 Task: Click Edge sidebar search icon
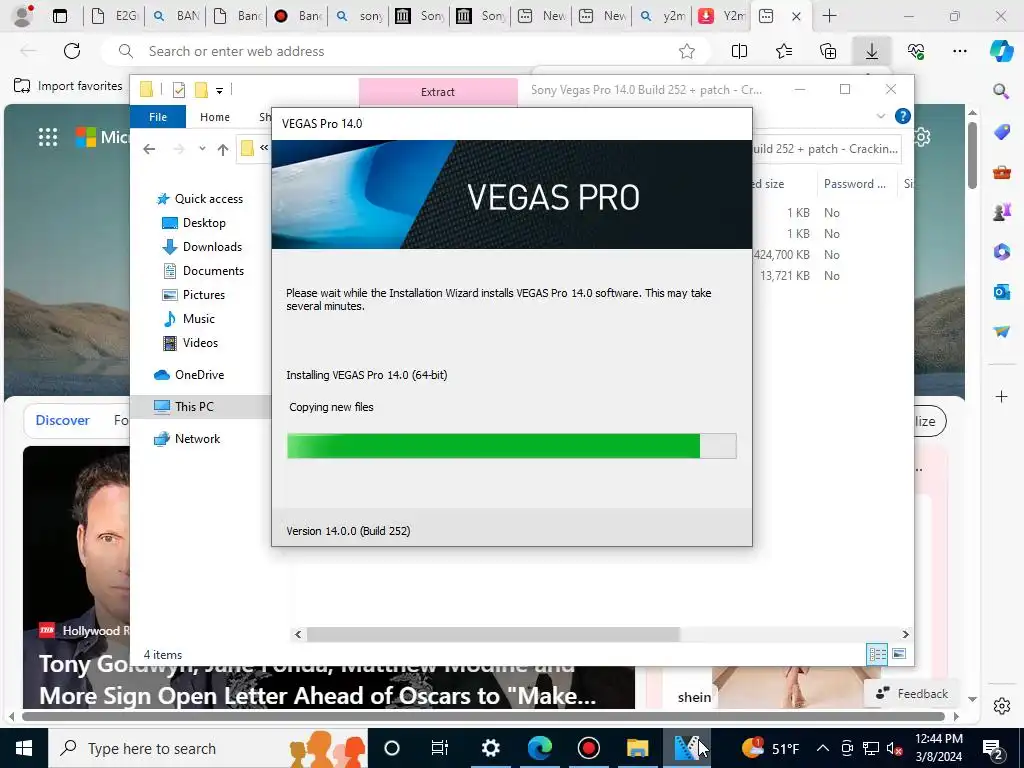pos(1001,91)
